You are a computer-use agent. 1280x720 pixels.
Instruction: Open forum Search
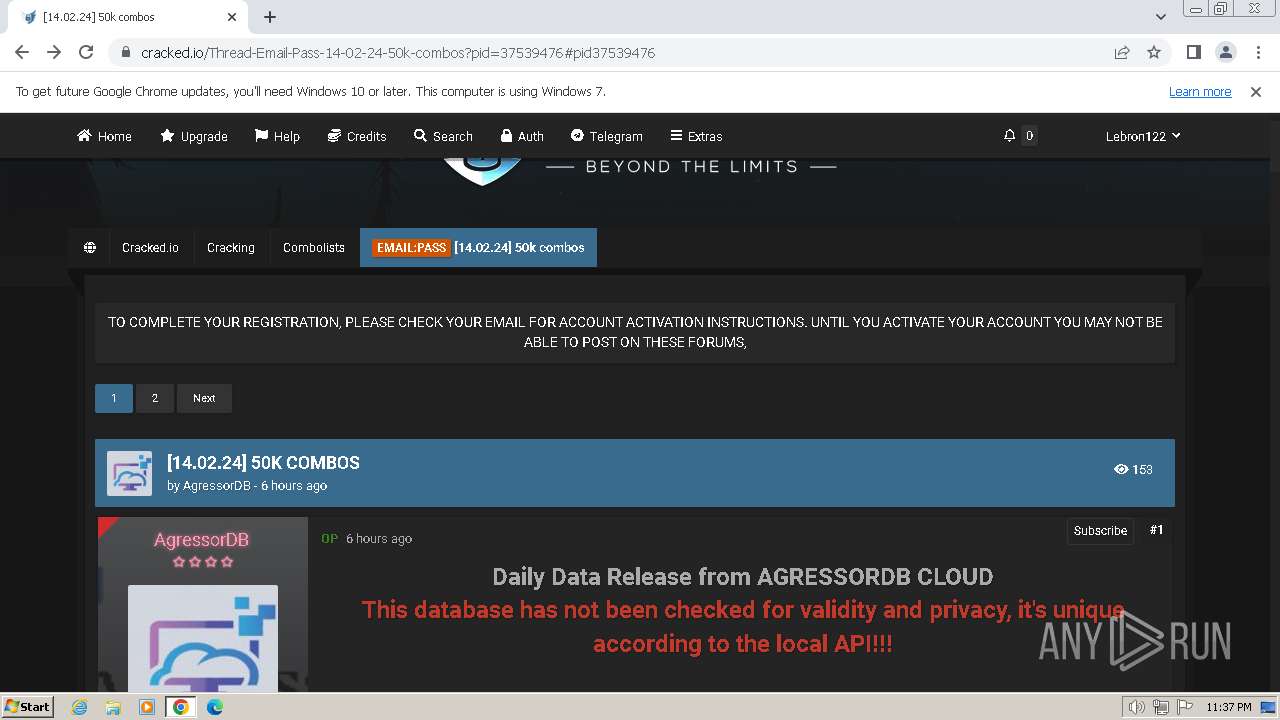pos(443,136)
